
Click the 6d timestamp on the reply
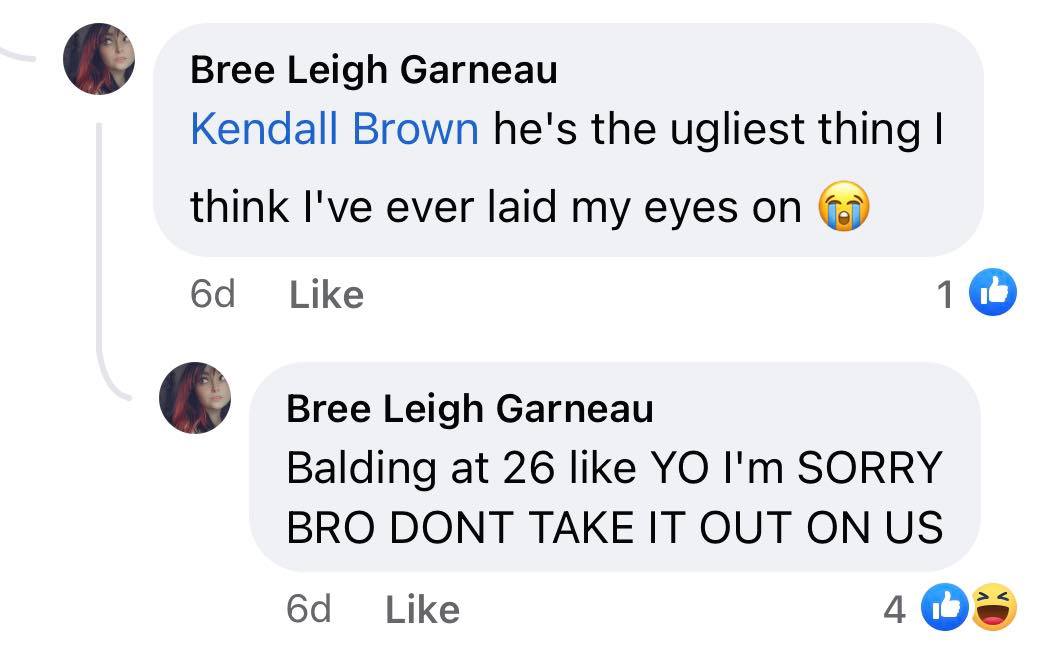[x=308, y=609]
